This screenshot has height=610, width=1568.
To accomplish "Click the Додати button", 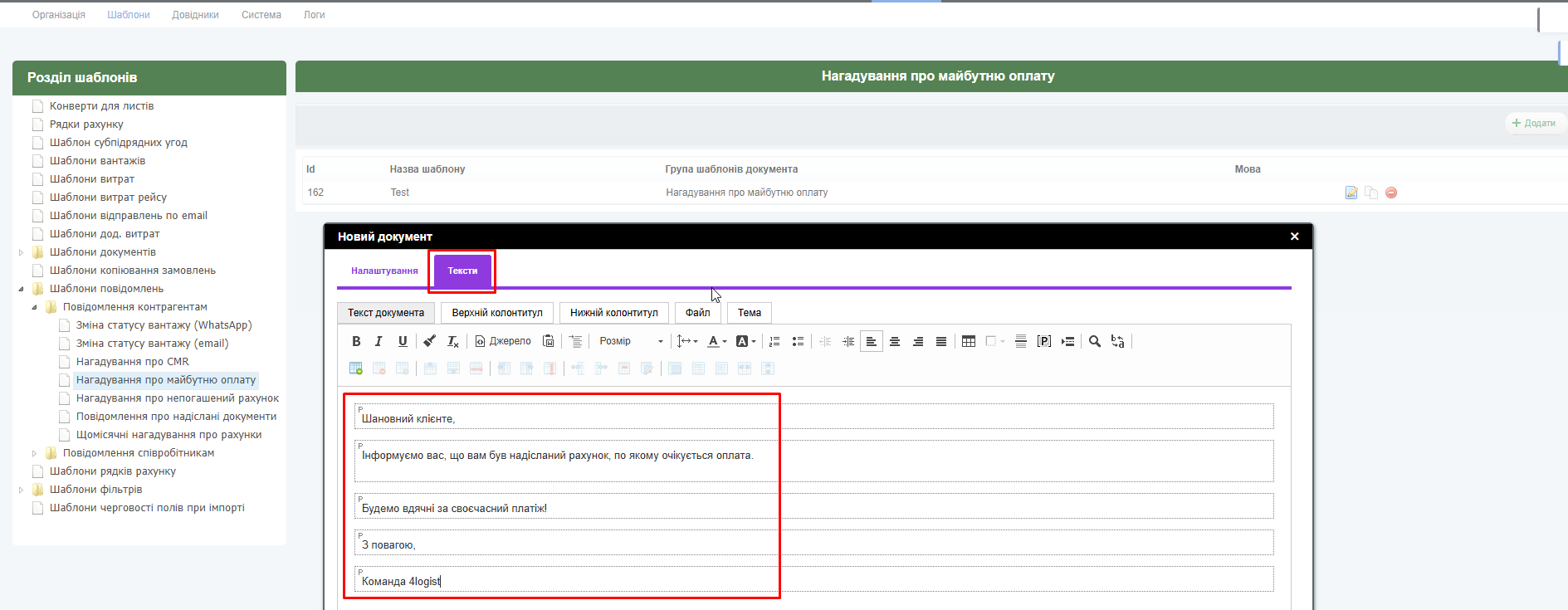I will coord(1533,123).
